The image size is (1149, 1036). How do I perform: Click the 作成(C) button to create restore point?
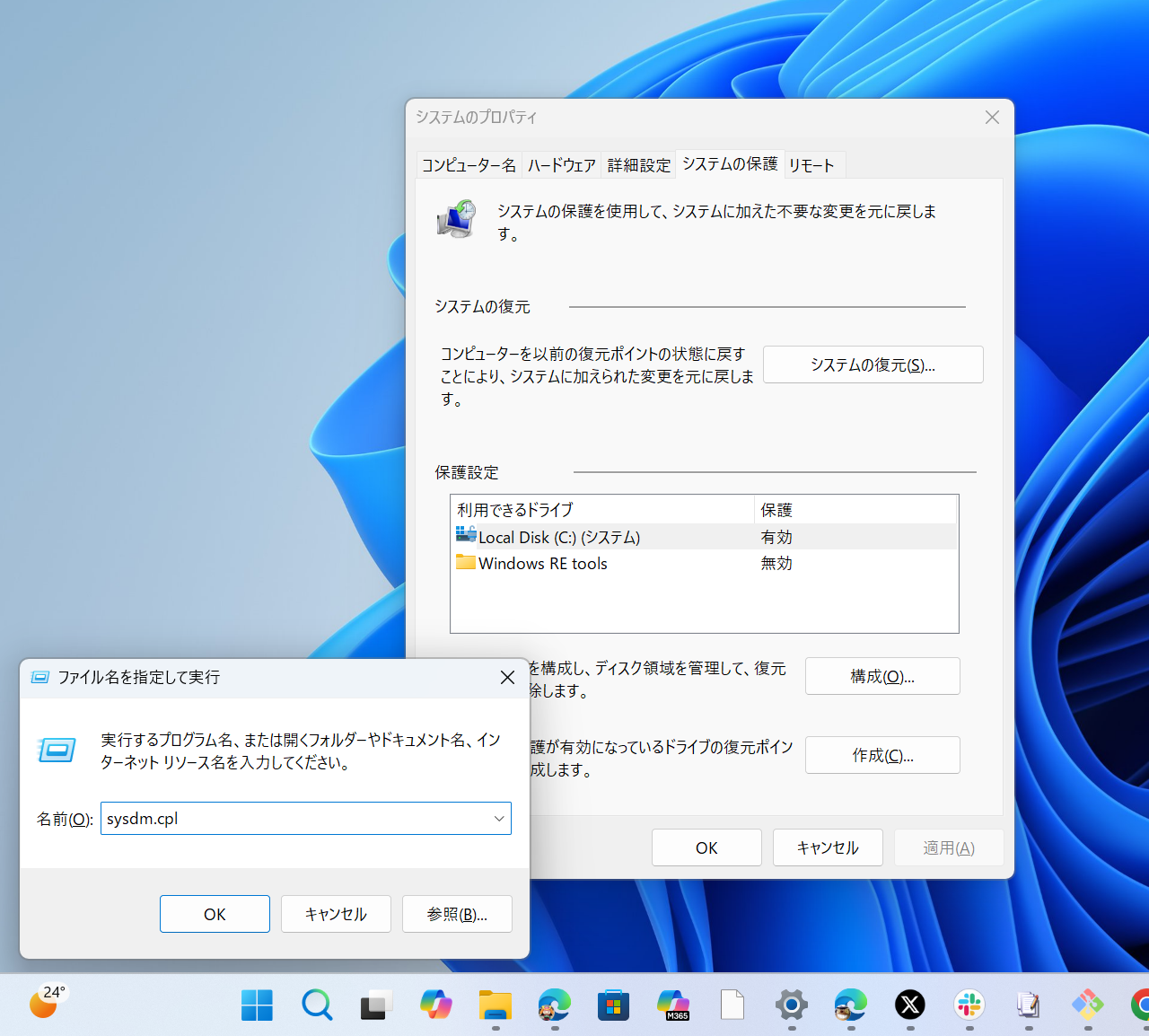pos(881,755)
